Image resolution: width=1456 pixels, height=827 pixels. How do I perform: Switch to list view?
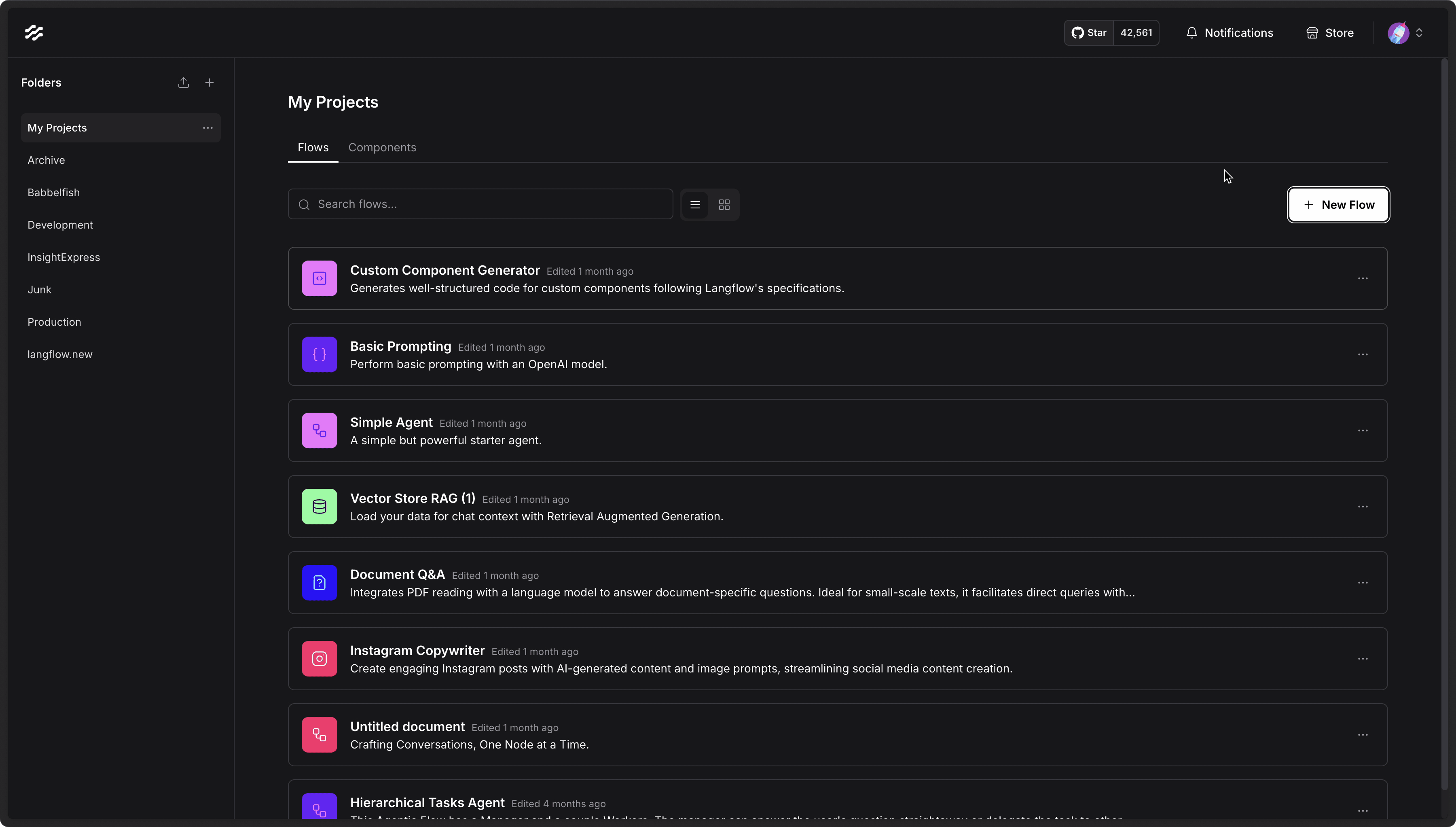pyautogui.click(x=695, y=204)
